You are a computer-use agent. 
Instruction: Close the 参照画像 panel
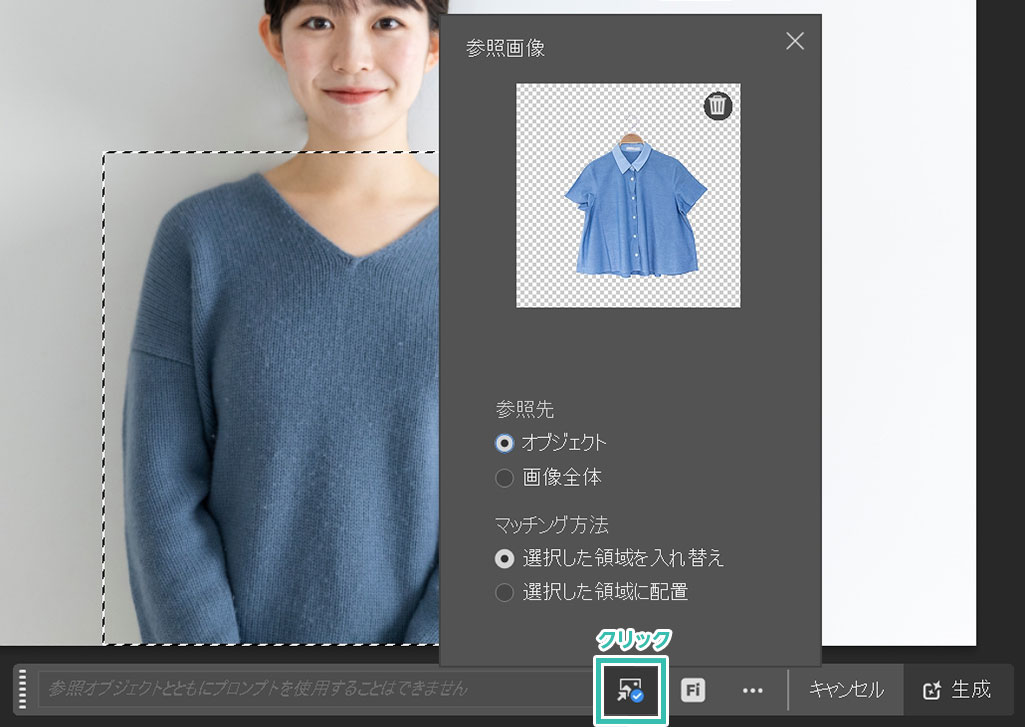coord(795,41)
